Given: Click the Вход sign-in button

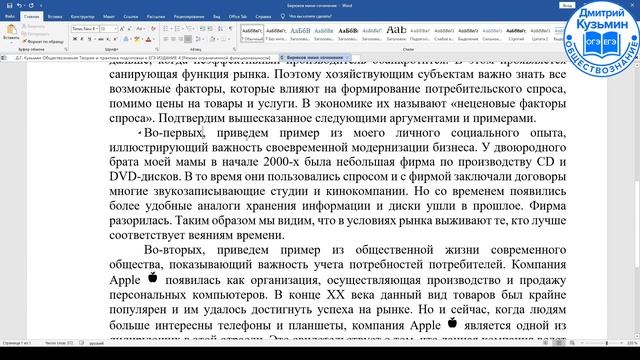Looking at the screenshot, I should (x=567, y=5).
